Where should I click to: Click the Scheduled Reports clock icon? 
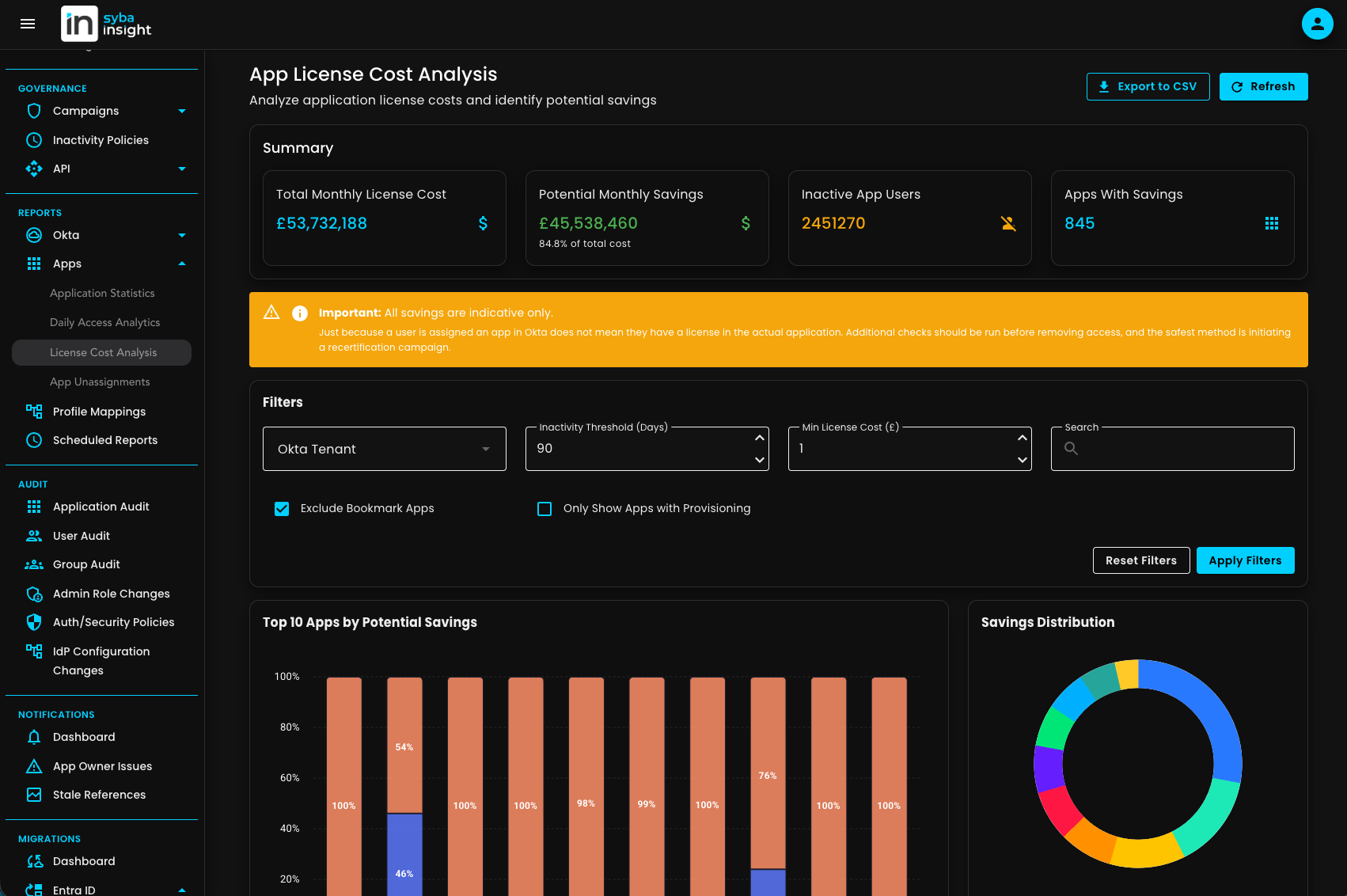point(34,440)
